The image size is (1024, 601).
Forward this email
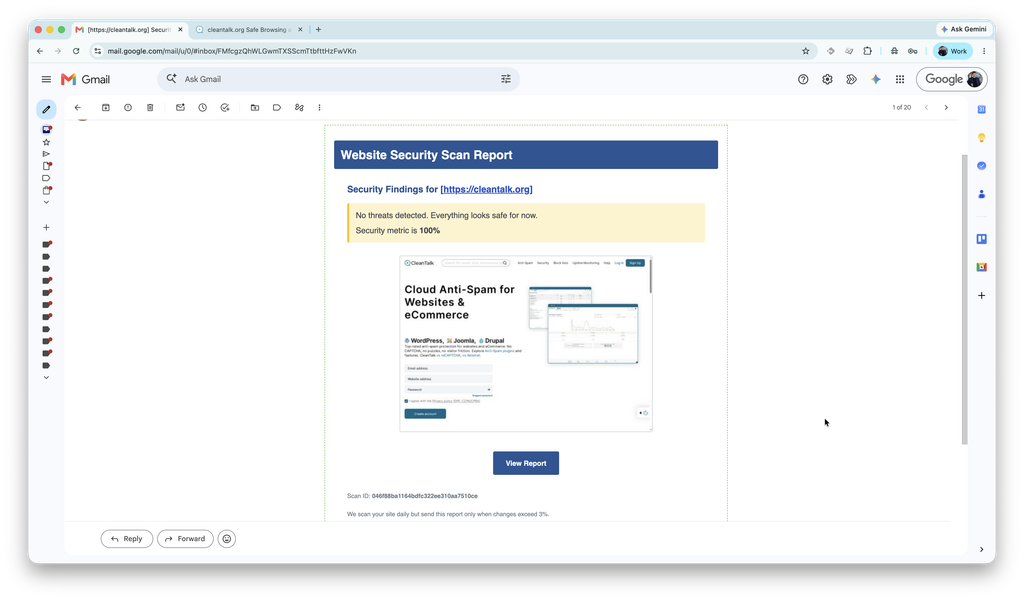pos(185,539)
